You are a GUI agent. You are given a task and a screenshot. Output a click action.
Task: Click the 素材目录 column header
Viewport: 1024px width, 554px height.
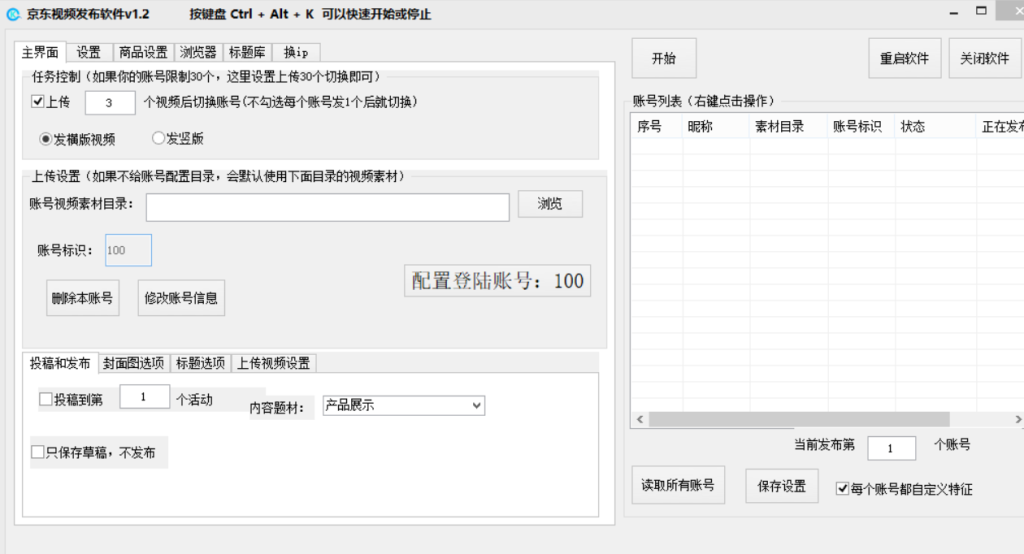(x=788, y=126)
